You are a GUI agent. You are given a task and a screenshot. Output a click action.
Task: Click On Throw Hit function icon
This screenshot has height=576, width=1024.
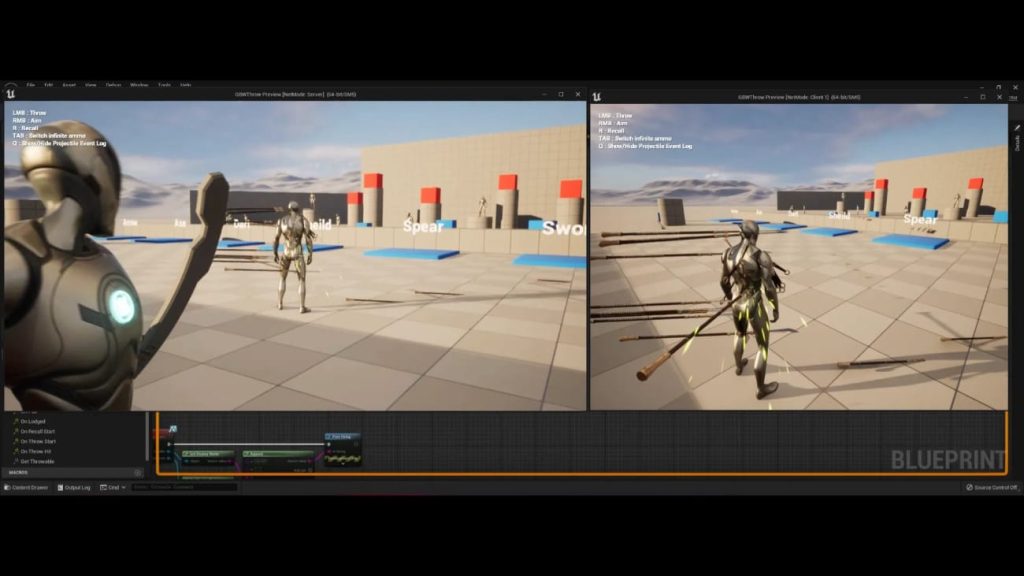(x=16, y=451)
